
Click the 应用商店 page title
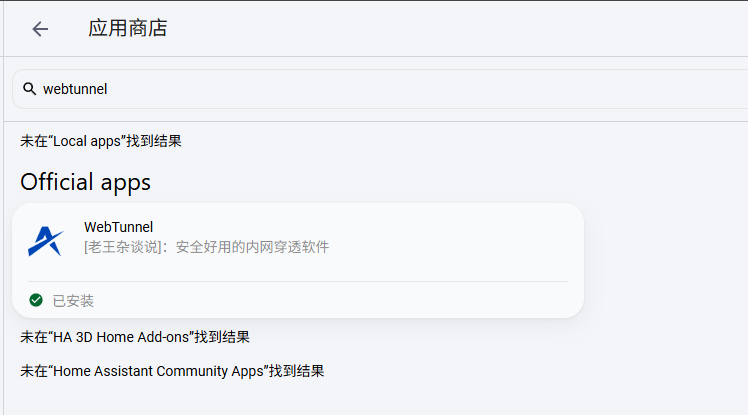click(x=128, y=28)
